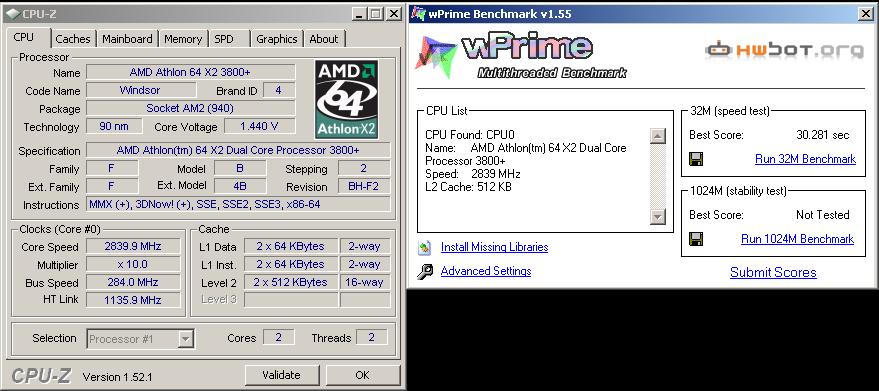Open the Submit Scores link
The height and width of the screenshot is (391, 879).
773,273
